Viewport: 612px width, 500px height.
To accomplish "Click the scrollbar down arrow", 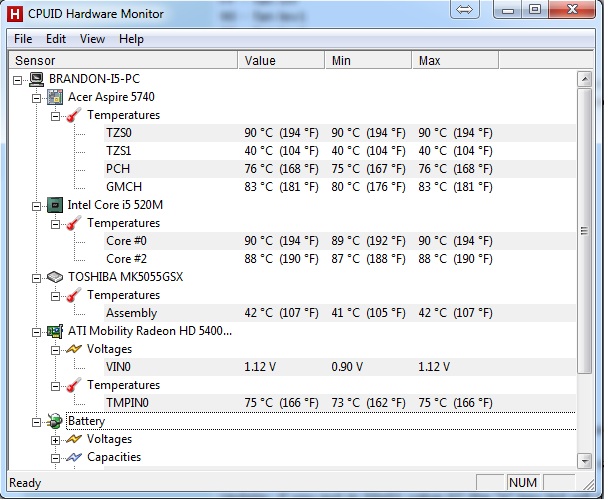I will pyautogui.click(x=584, y=461).
